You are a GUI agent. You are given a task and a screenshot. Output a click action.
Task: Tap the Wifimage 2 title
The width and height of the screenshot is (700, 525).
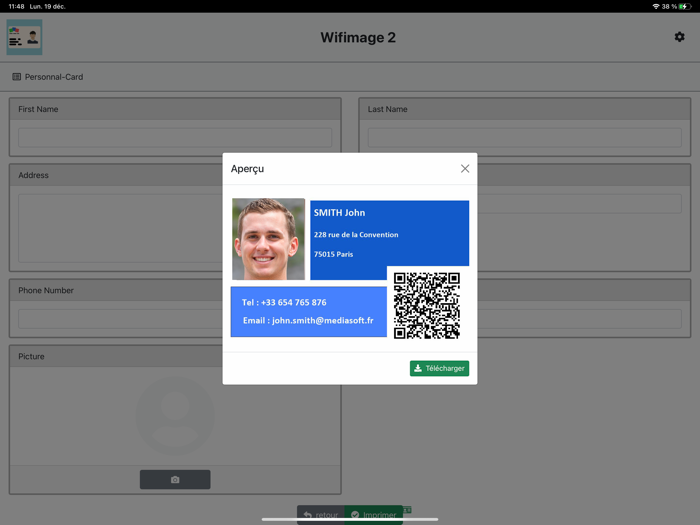tap(358, 38)
